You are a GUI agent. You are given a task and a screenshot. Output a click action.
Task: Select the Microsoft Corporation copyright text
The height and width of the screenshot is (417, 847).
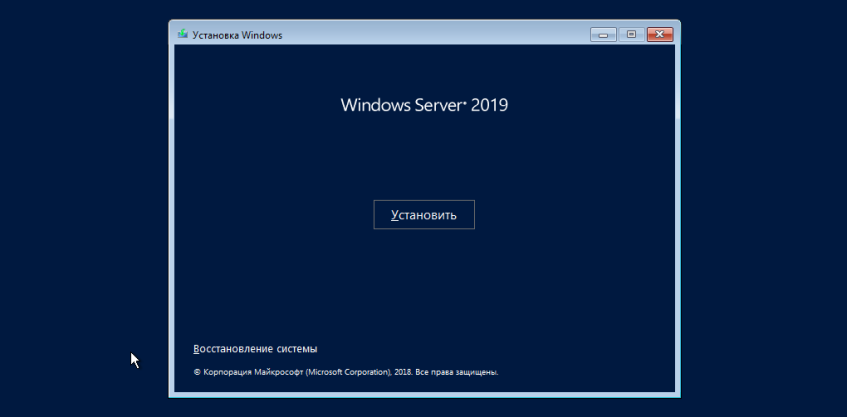[x=346, y=372]
